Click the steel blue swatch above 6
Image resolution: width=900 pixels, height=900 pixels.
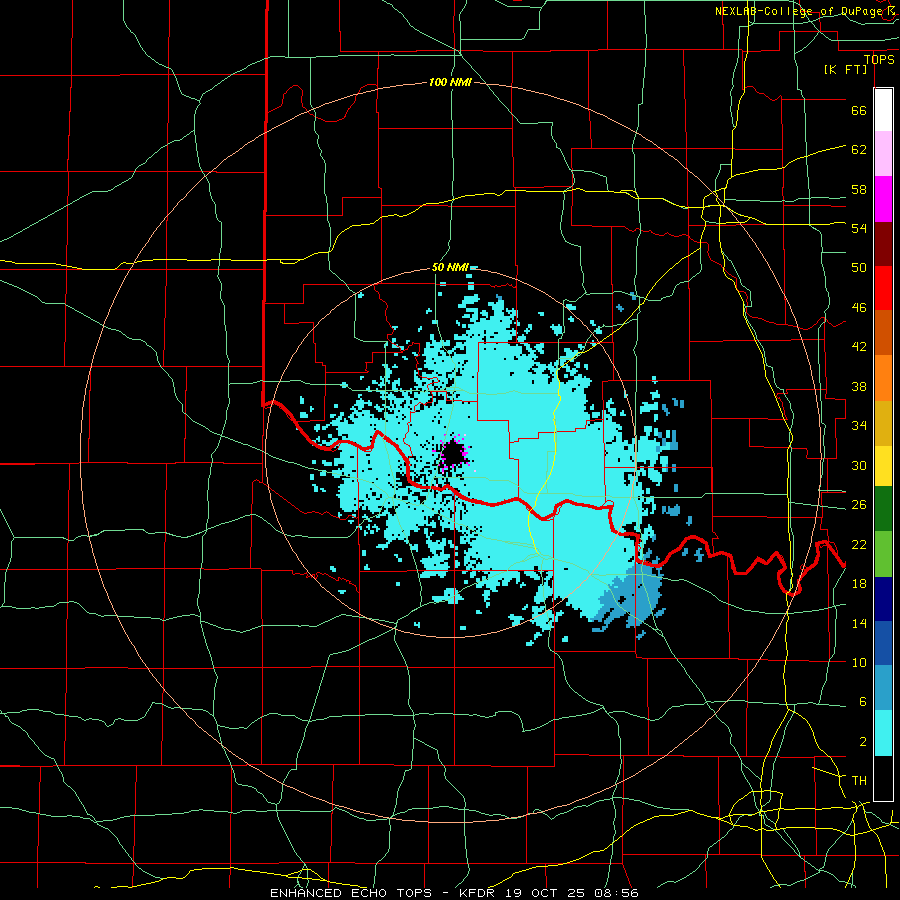tap(883, 688)
